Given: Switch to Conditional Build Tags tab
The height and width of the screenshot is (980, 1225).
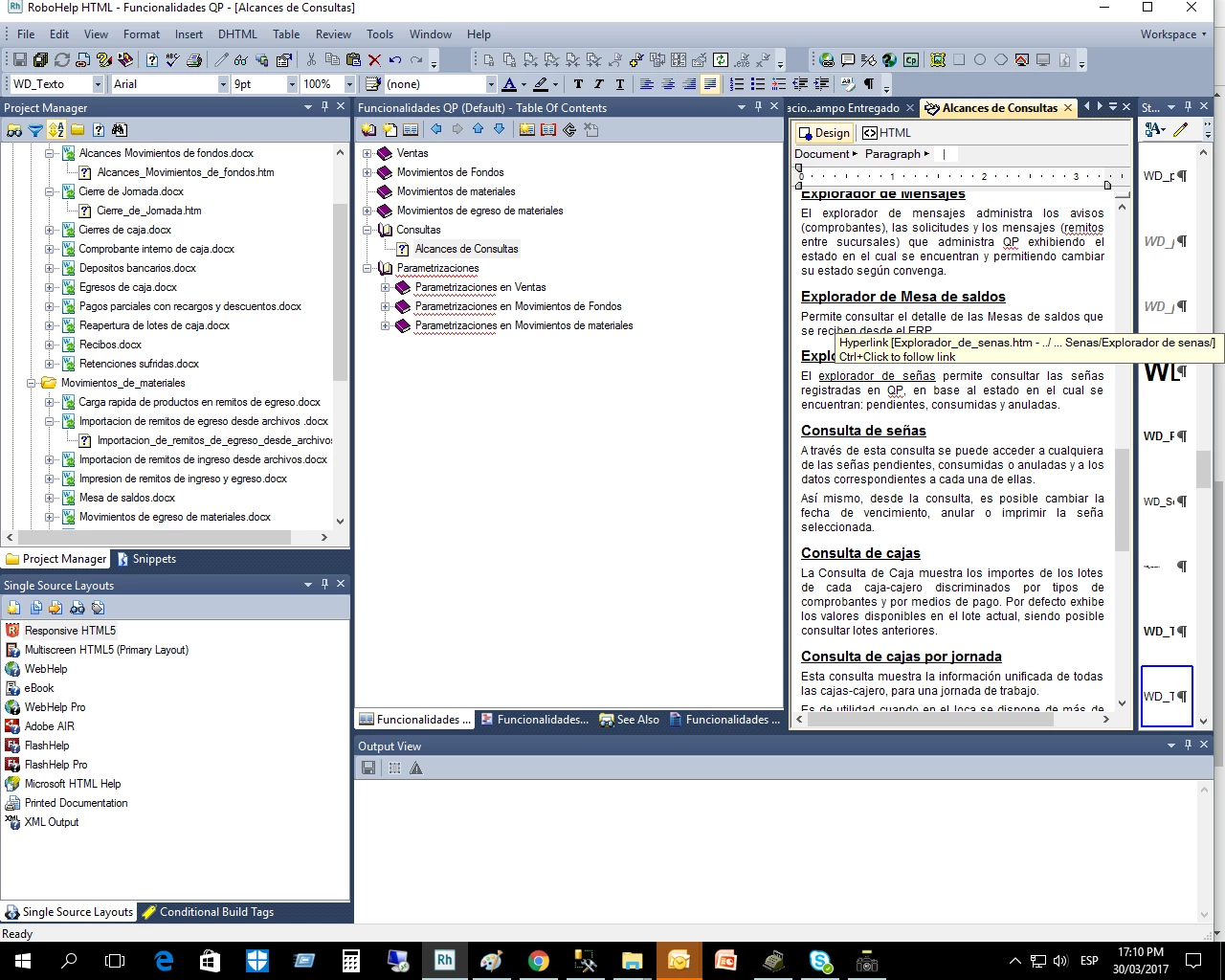Looking at the screenshot, I should [x=208, y=912].
